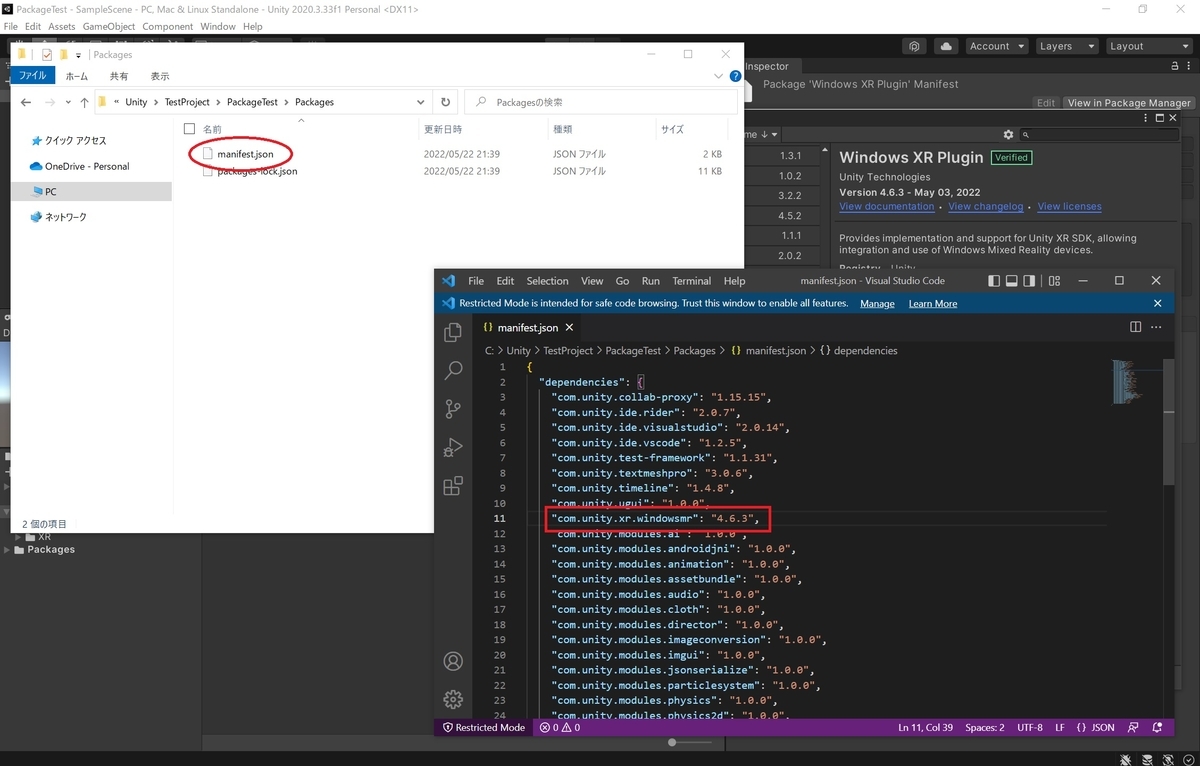Click Restricted Mode shield in status bar
The width and height of the screenshot is (1200, 766).
(x=484, y=727)
